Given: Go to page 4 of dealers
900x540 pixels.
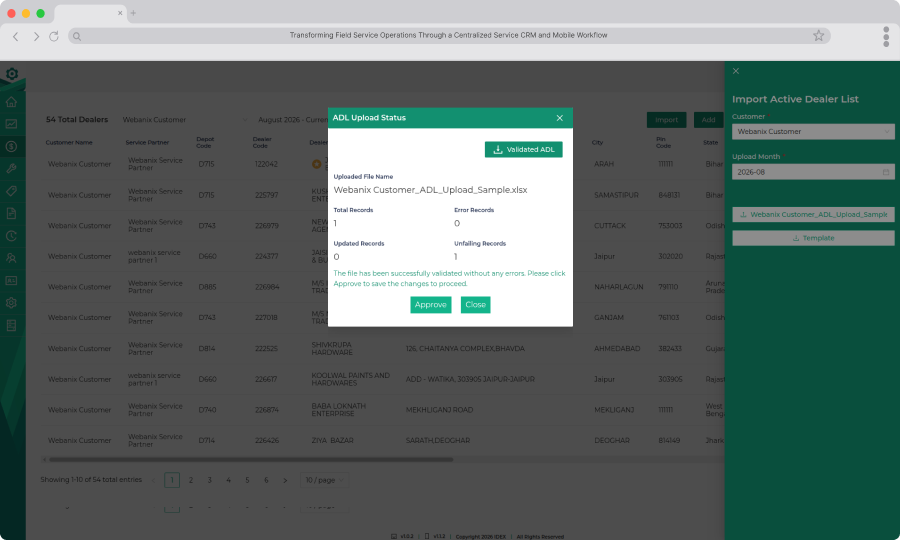Looking at the screenshot, I should tap(228, 480).
